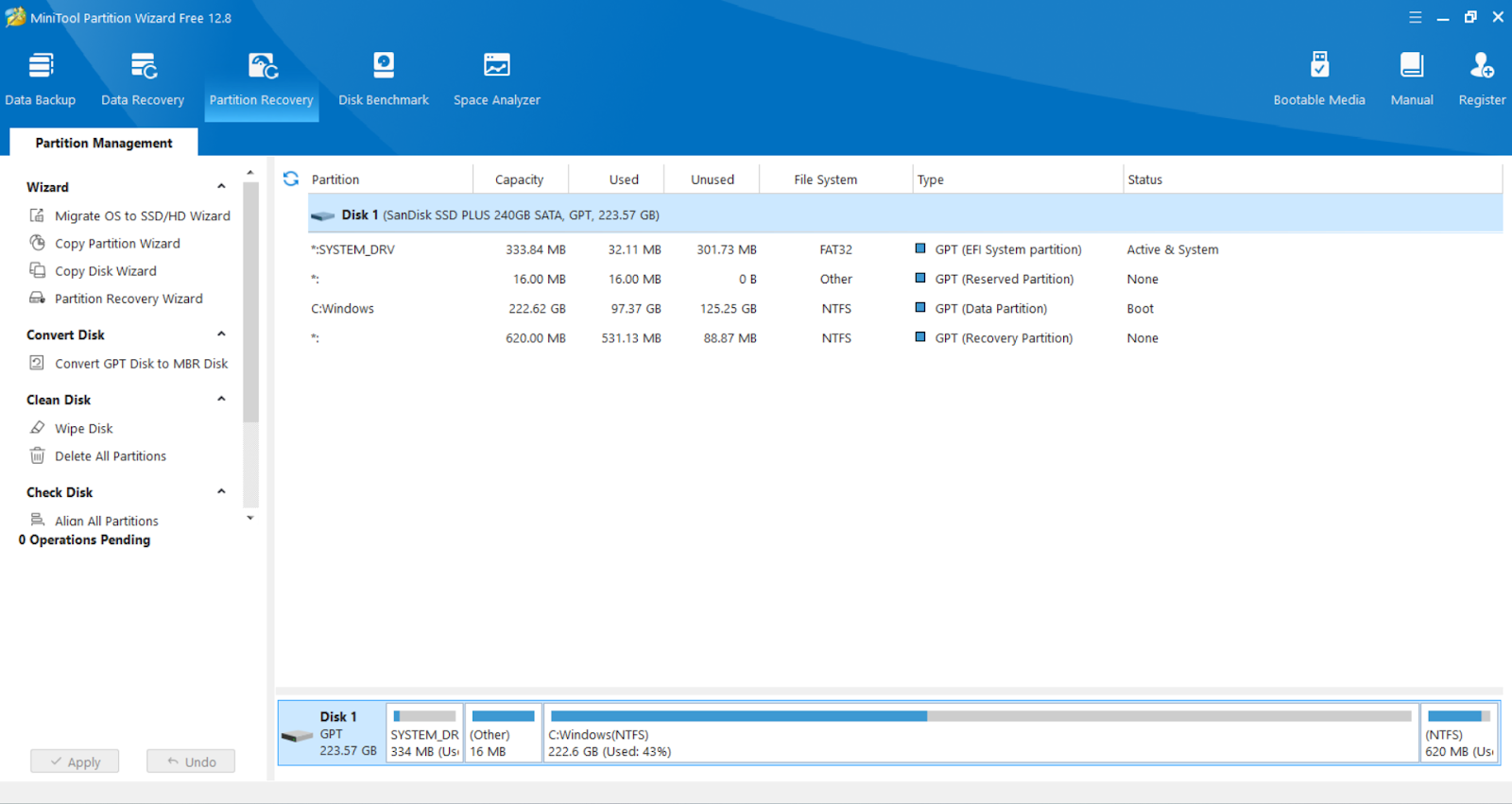This screenshot has width=1512, height=804.
Task: Launch Data Recovery from the toolbar
Action: [143, 79]
